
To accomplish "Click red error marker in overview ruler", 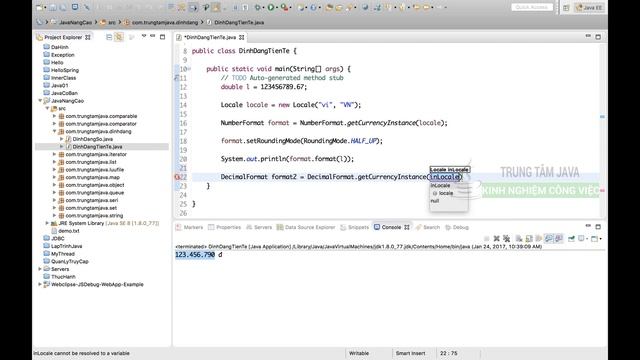I will coord(602,190).
